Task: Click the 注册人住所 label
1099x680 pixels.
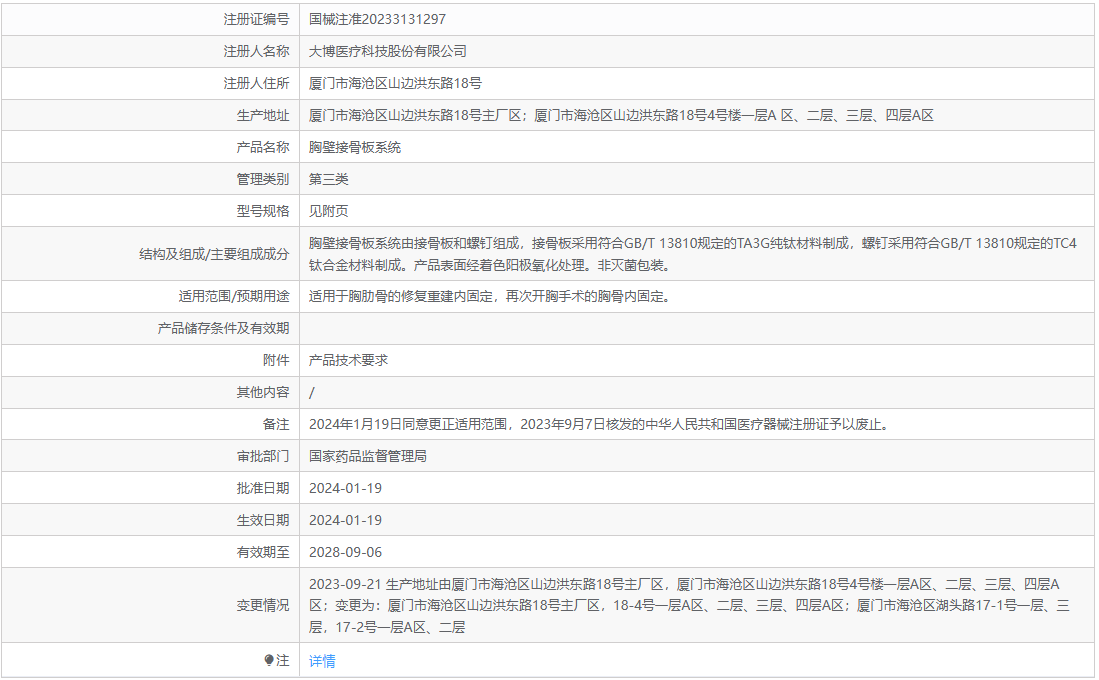Action: tap(256, 83)
